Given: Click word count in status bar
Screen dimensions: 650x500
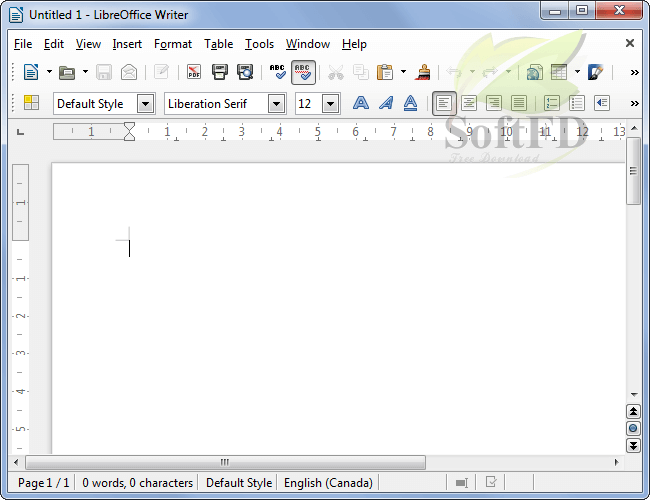Looking at the screenshot, I should click(137, 483).
